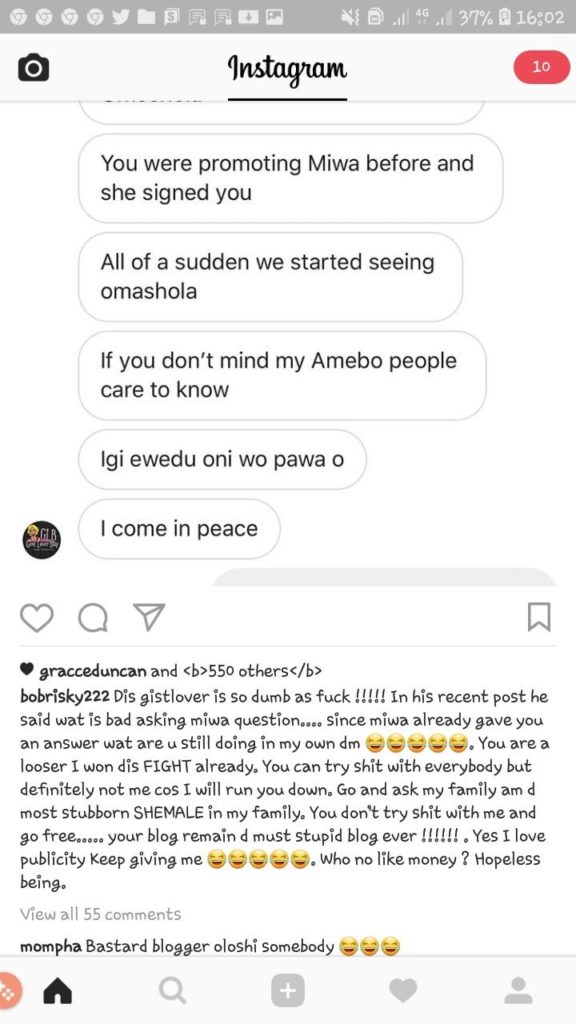Open the activity heart tab at the bottom
Screen dimensions: 576x1024
403,991
